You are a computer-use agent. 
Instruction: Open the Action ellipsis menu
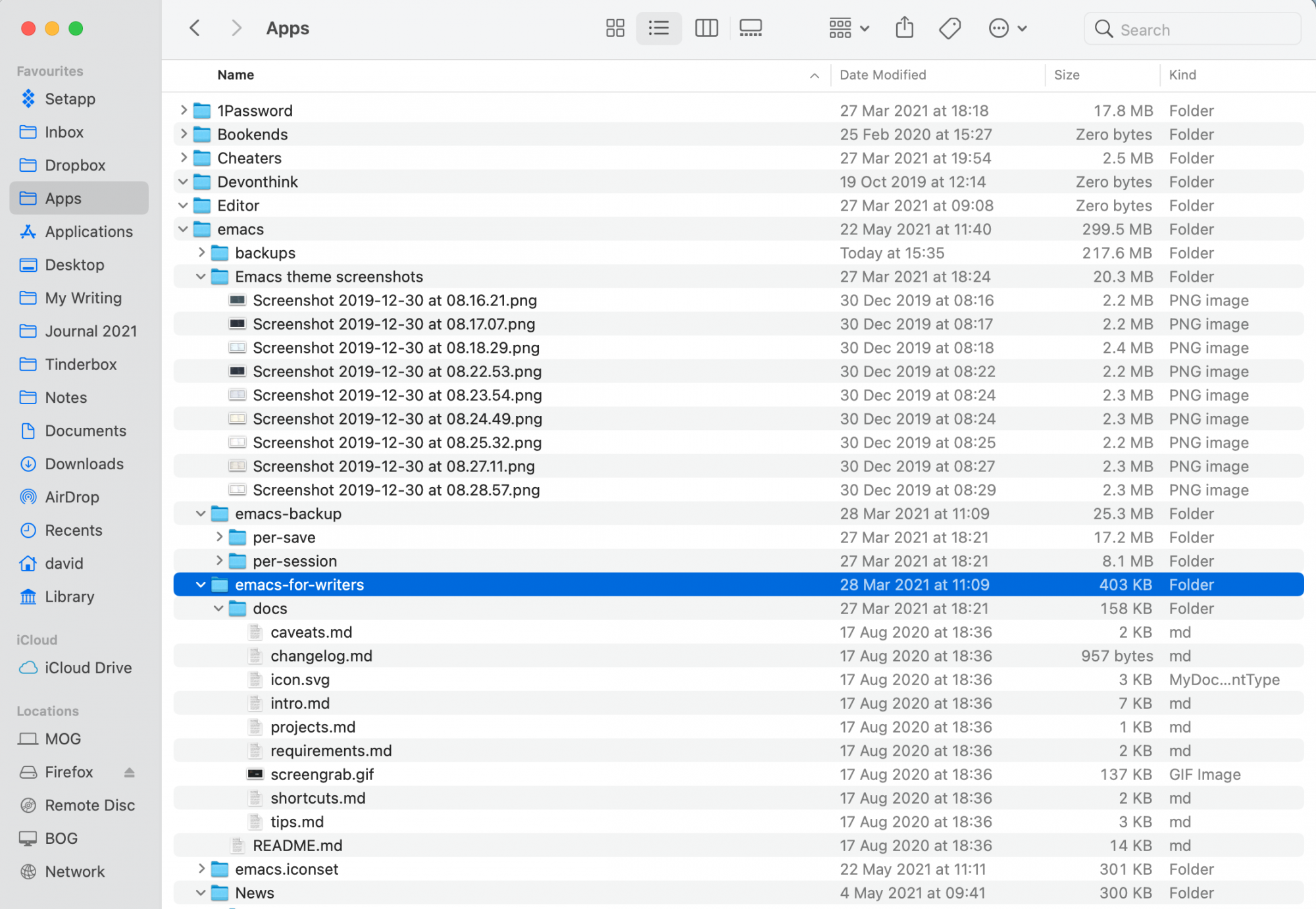click(1007, 28)
